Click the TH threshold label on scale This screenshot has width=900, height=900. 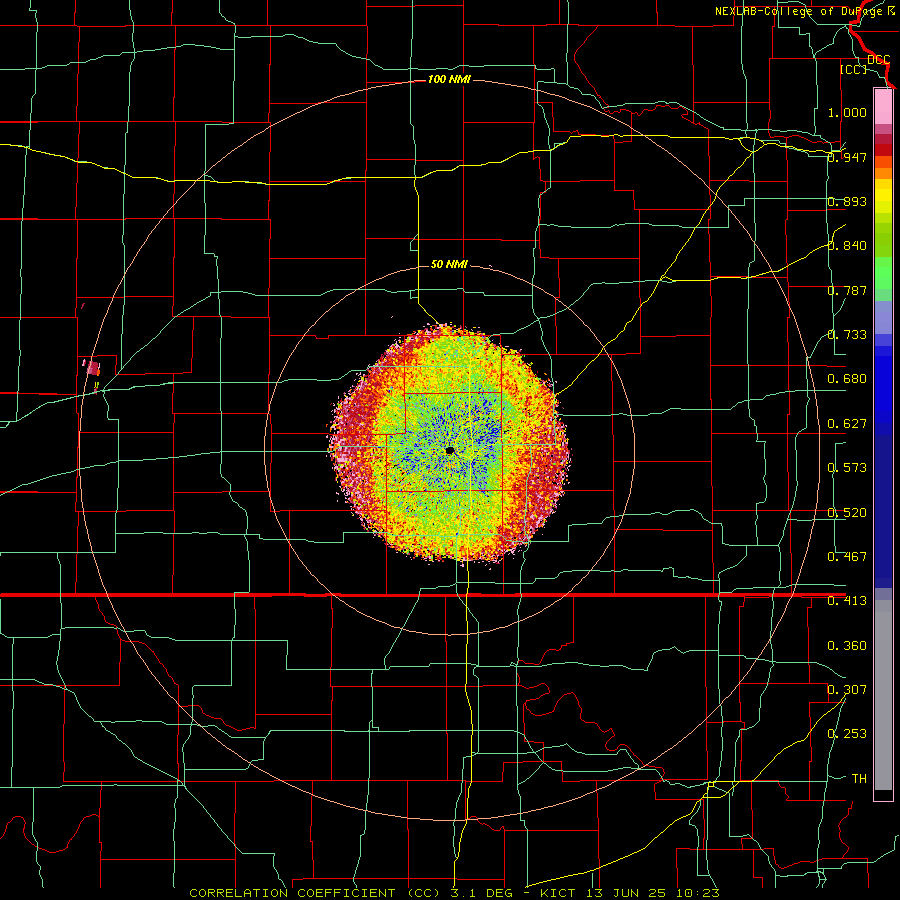click(x=859, y=779)
